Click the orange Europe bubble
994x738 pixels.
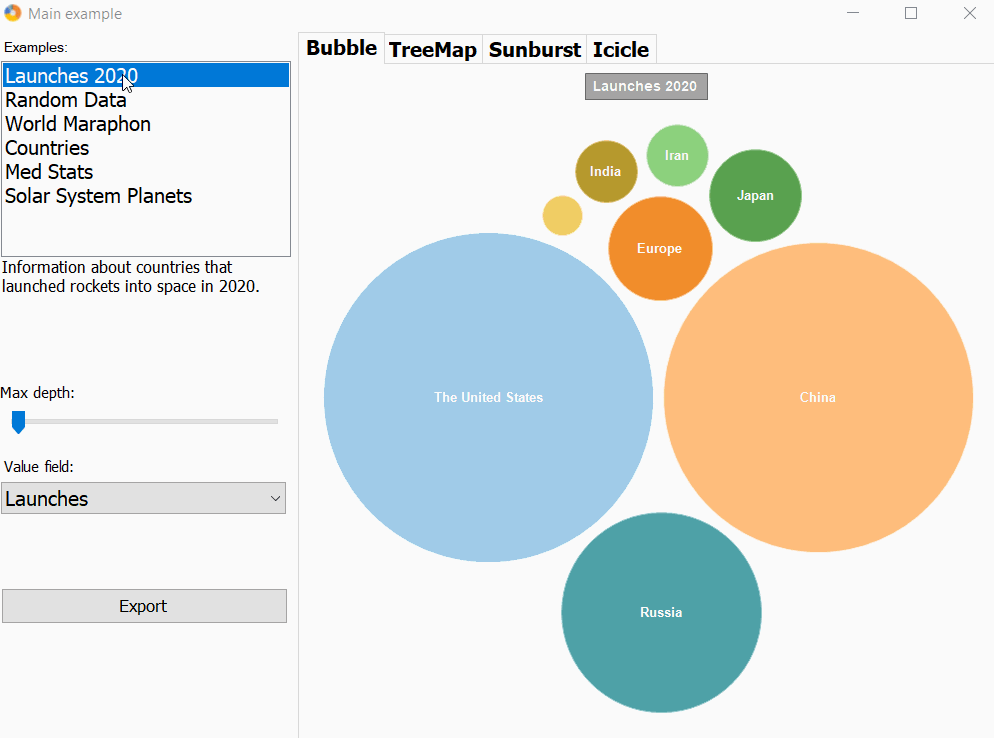(660, 248)
